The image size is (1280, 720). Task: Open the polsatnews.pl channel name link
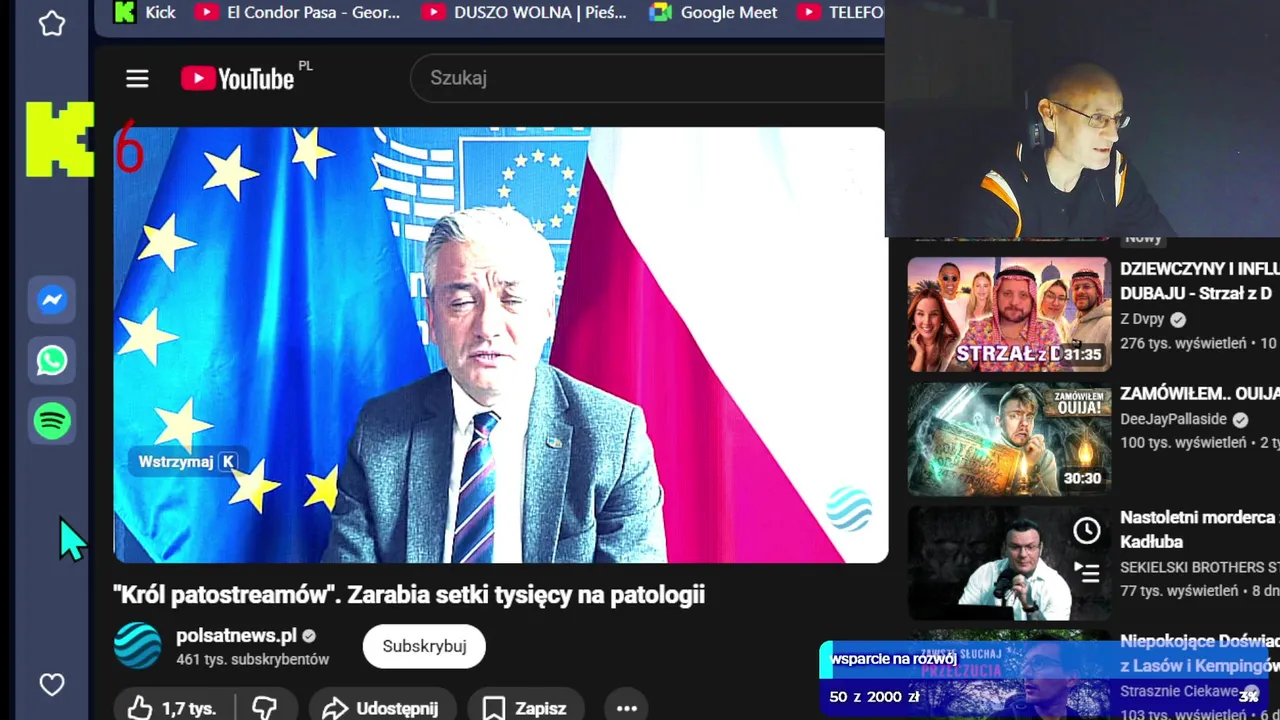point(236,636)
